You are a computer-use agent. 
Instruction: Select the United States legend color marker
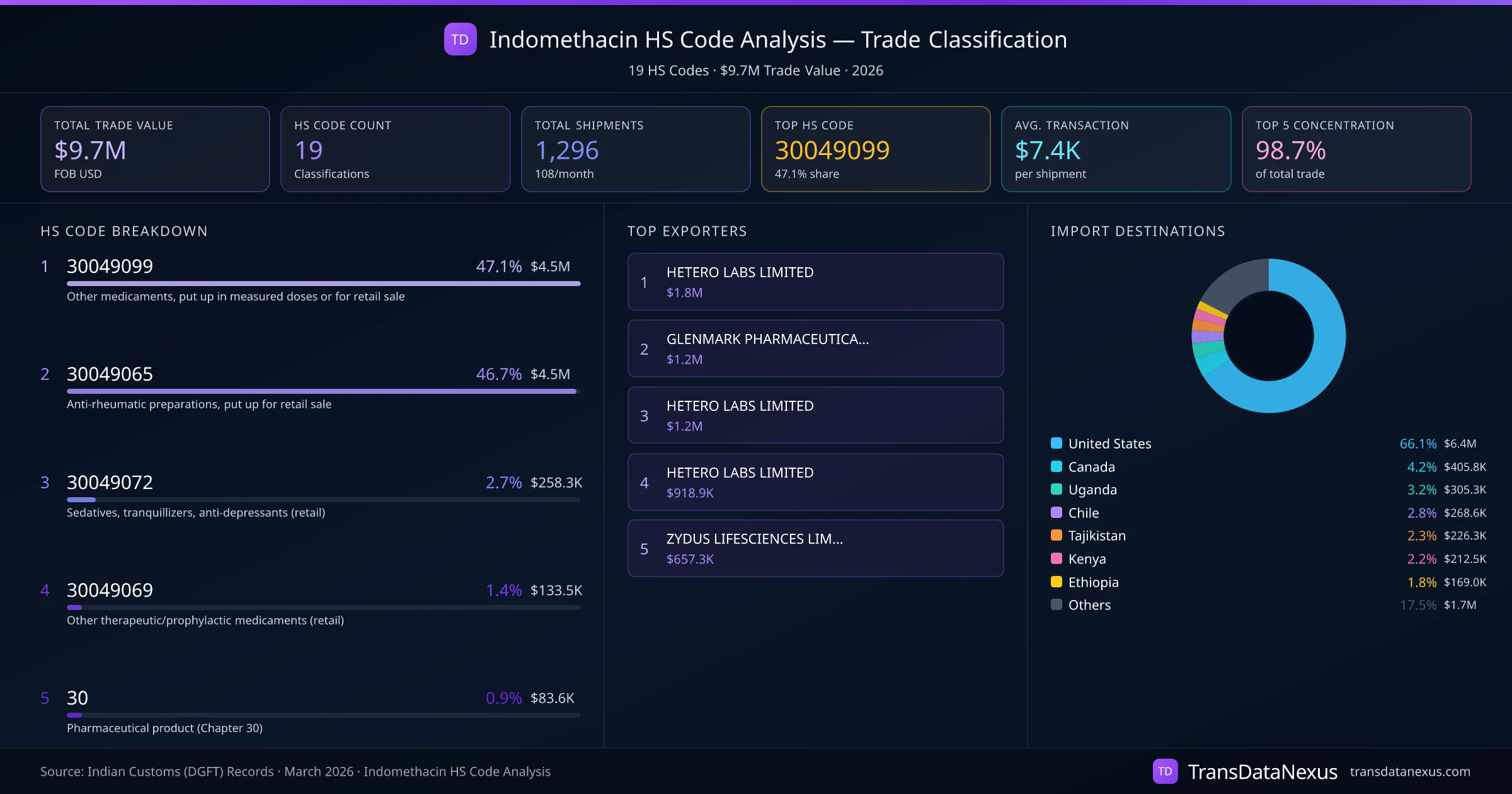click(1057, 443)
